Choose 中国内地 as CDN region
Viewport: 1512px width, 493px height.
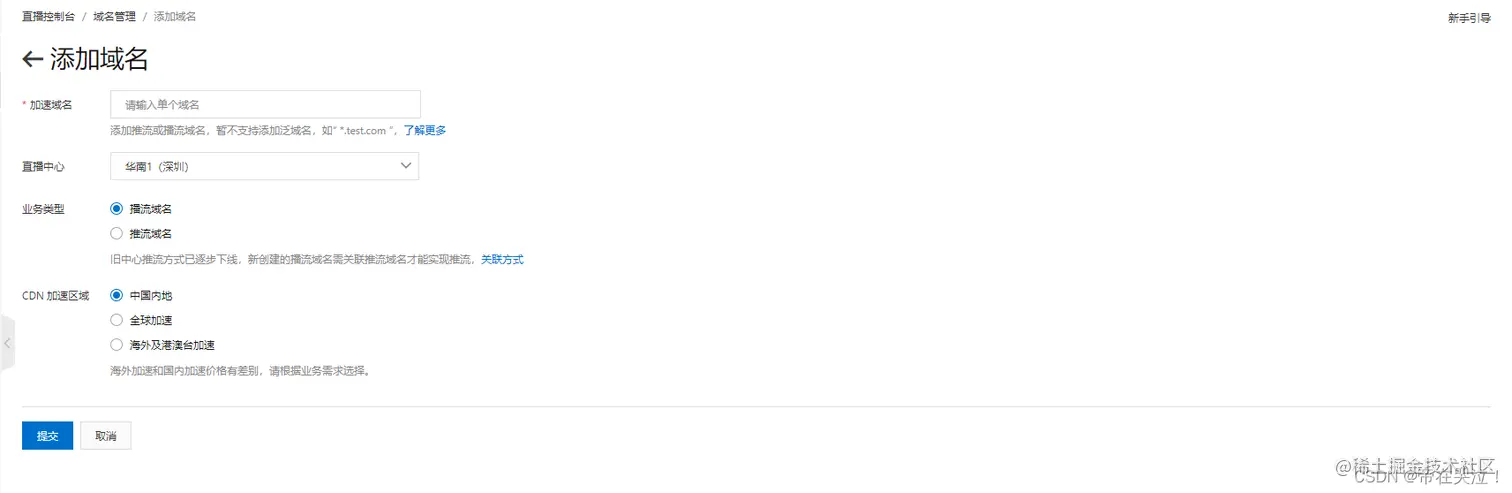click(x=117, y=295)
